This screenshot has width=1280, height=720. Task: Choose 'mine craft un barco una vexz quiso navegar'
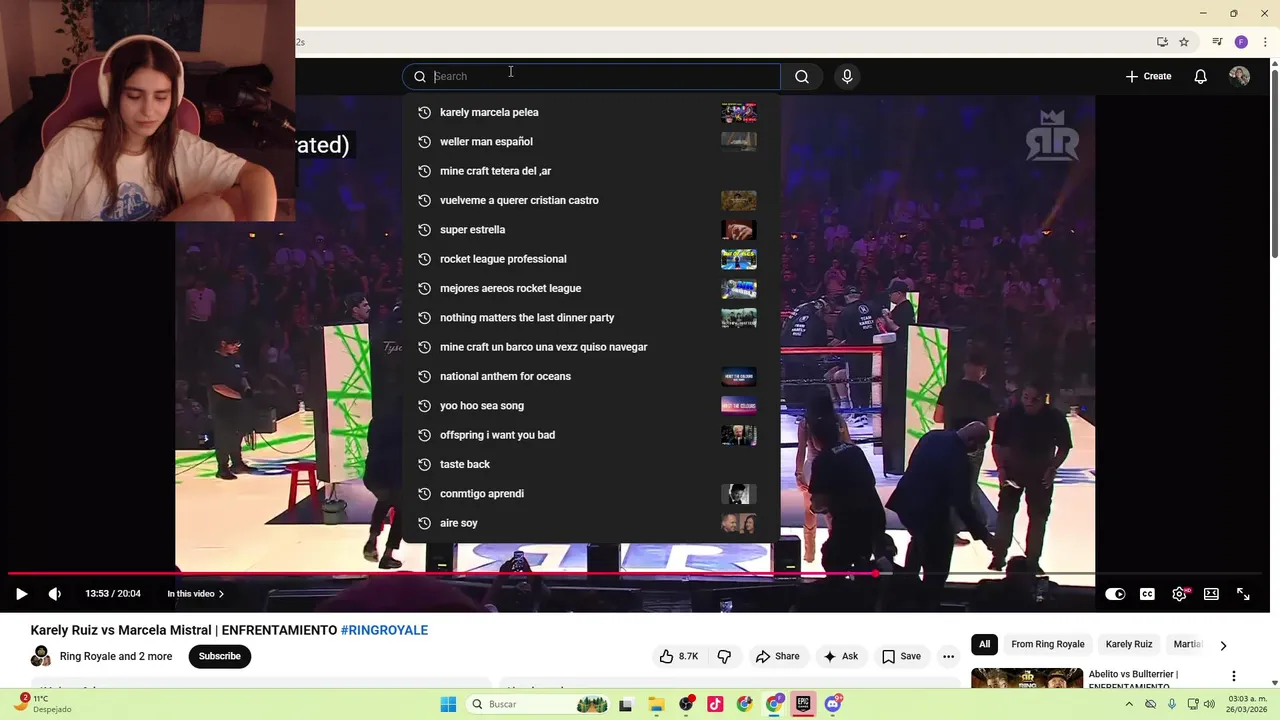click(x=591, y=347)
